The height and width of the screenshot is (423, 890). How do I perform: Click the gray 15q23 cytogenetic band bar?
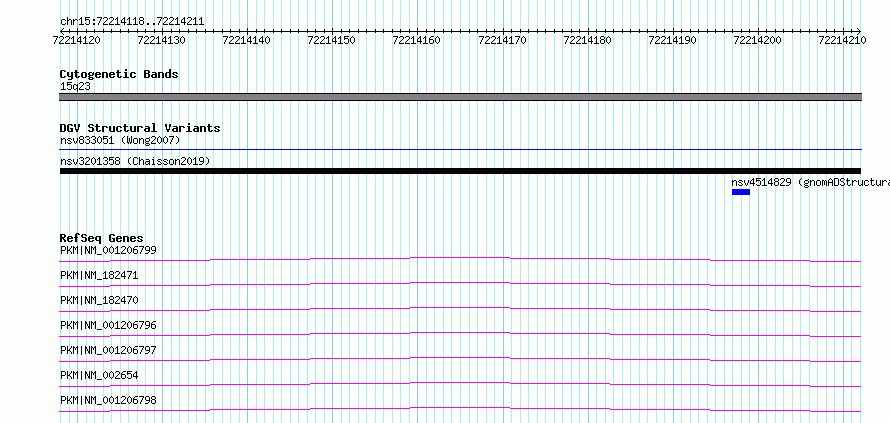click(x=460, y=97)
